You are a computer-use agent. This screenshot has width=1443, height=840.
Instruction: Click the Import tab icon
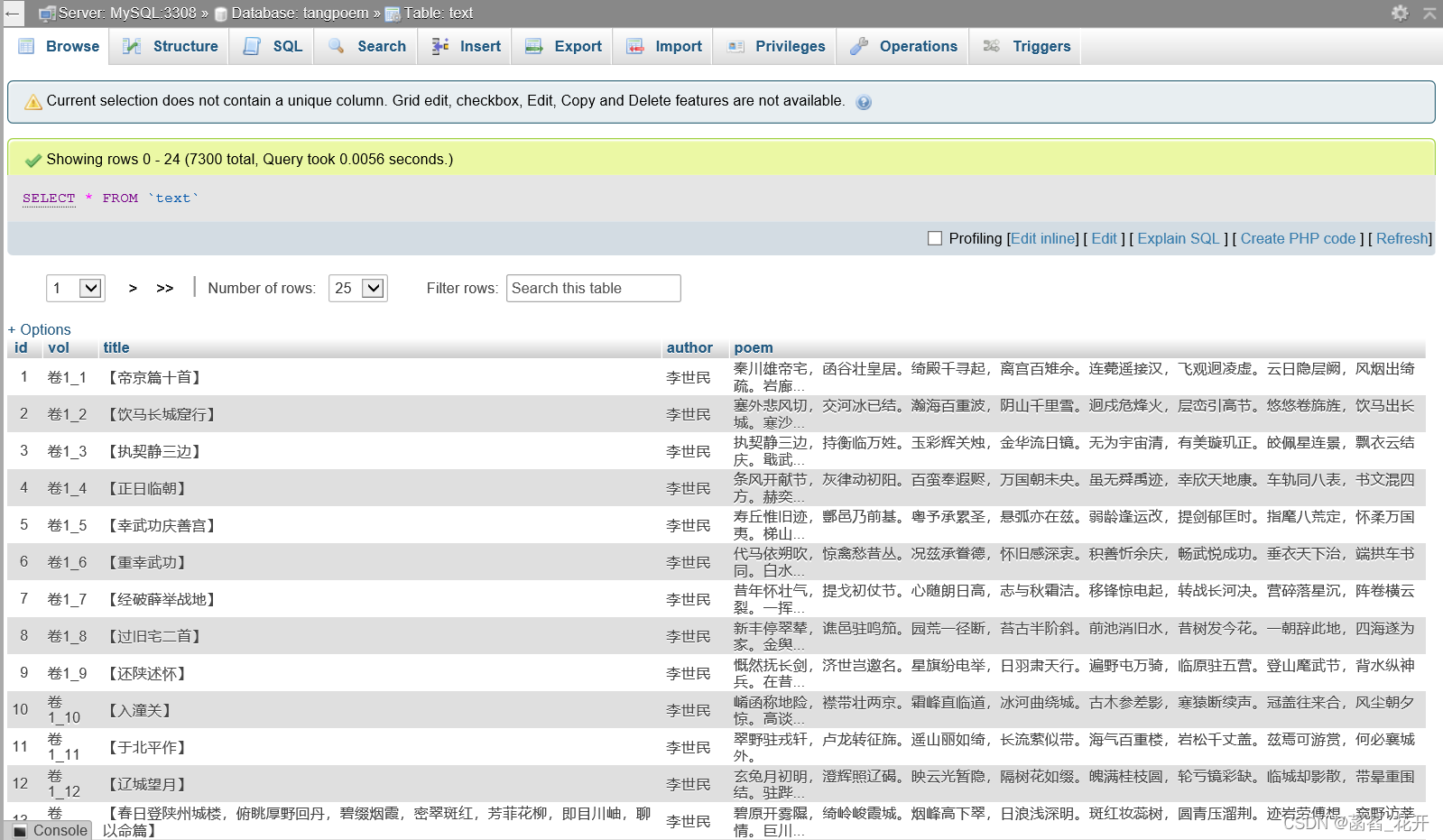[x=635, y=46]
